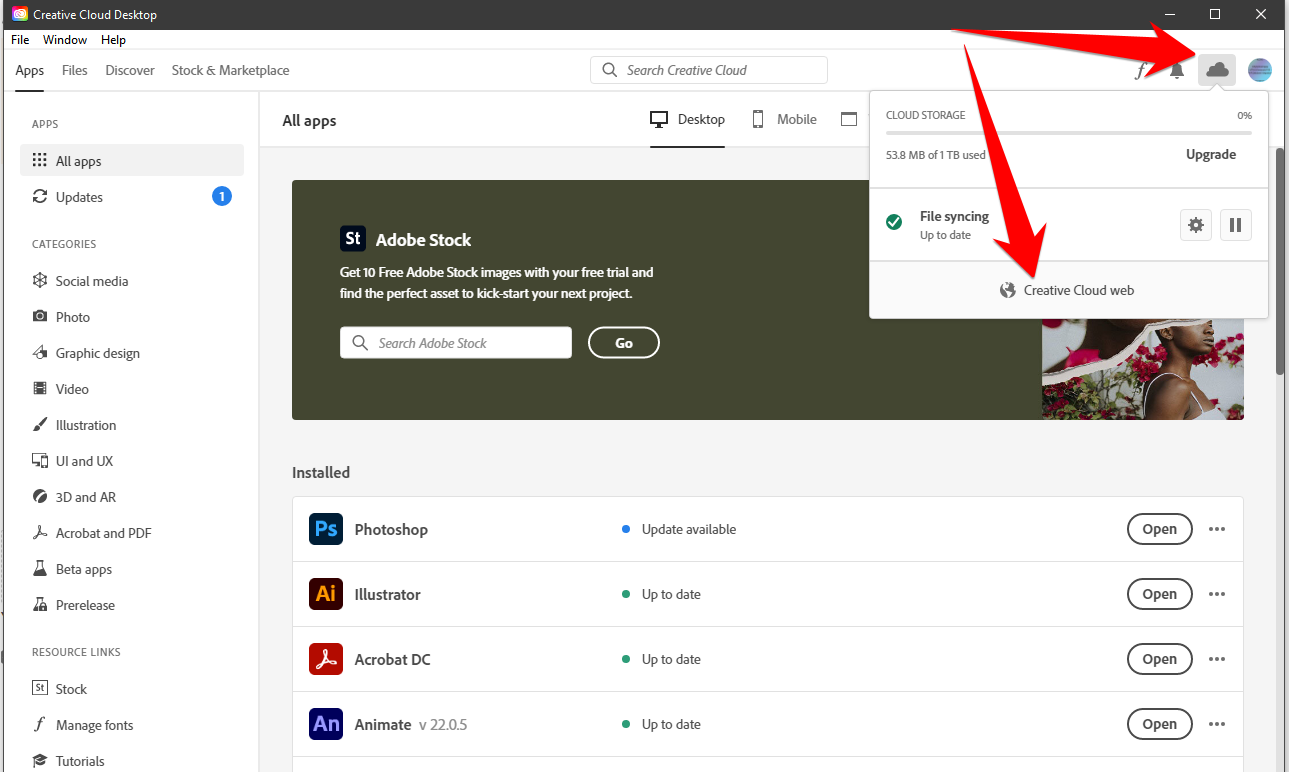1289x772 pixels.
Task: Click the Search Creative Cloud field
Action: coord(709,70)
